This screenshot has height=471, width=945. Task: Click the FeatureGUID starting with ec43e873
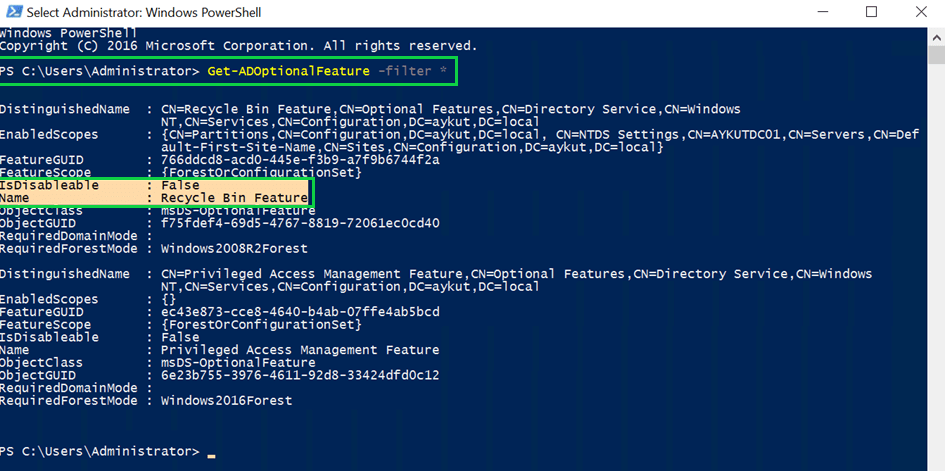point(300,312)
